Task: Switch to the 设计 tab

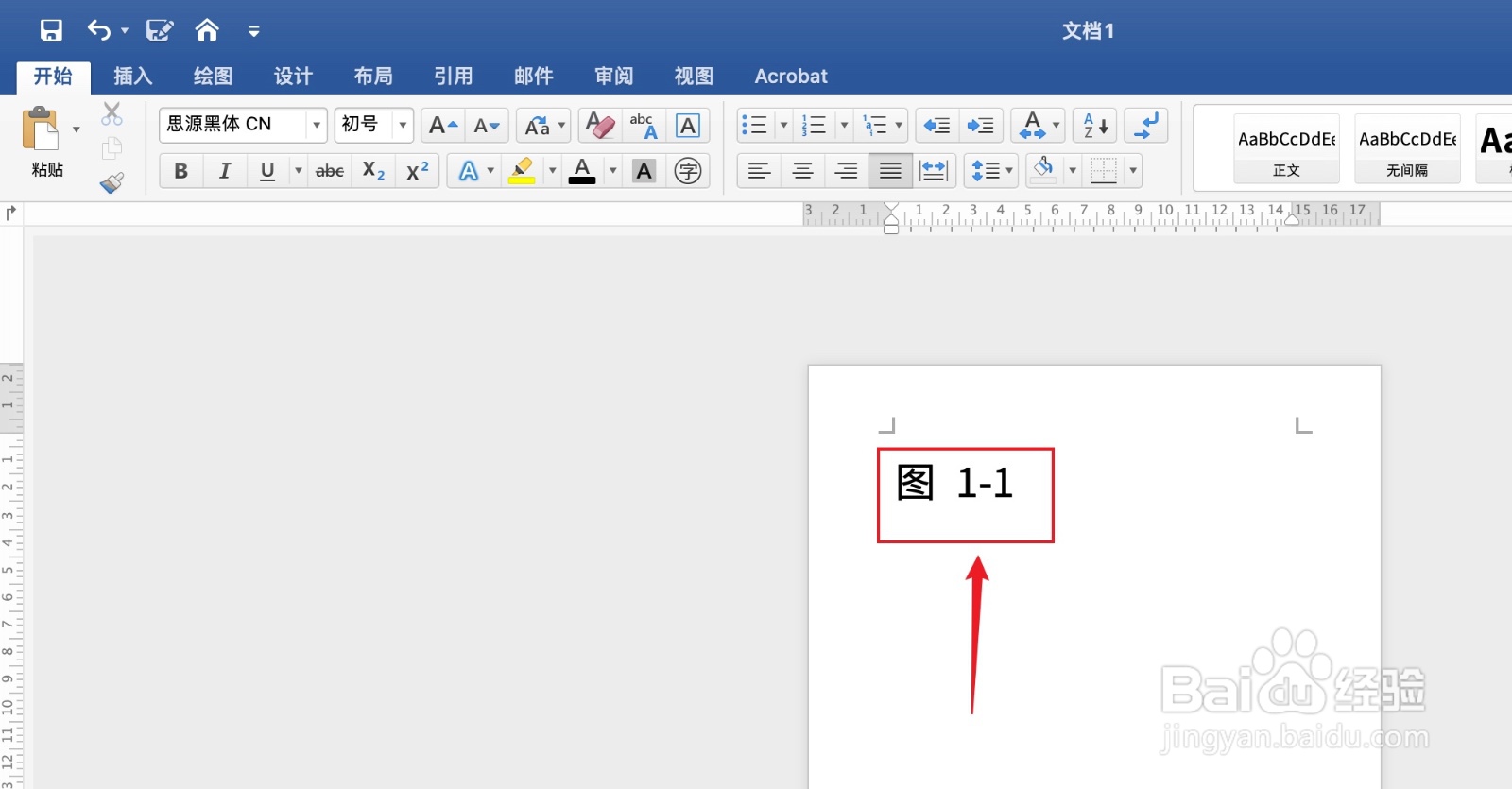Action: (294, 76)
